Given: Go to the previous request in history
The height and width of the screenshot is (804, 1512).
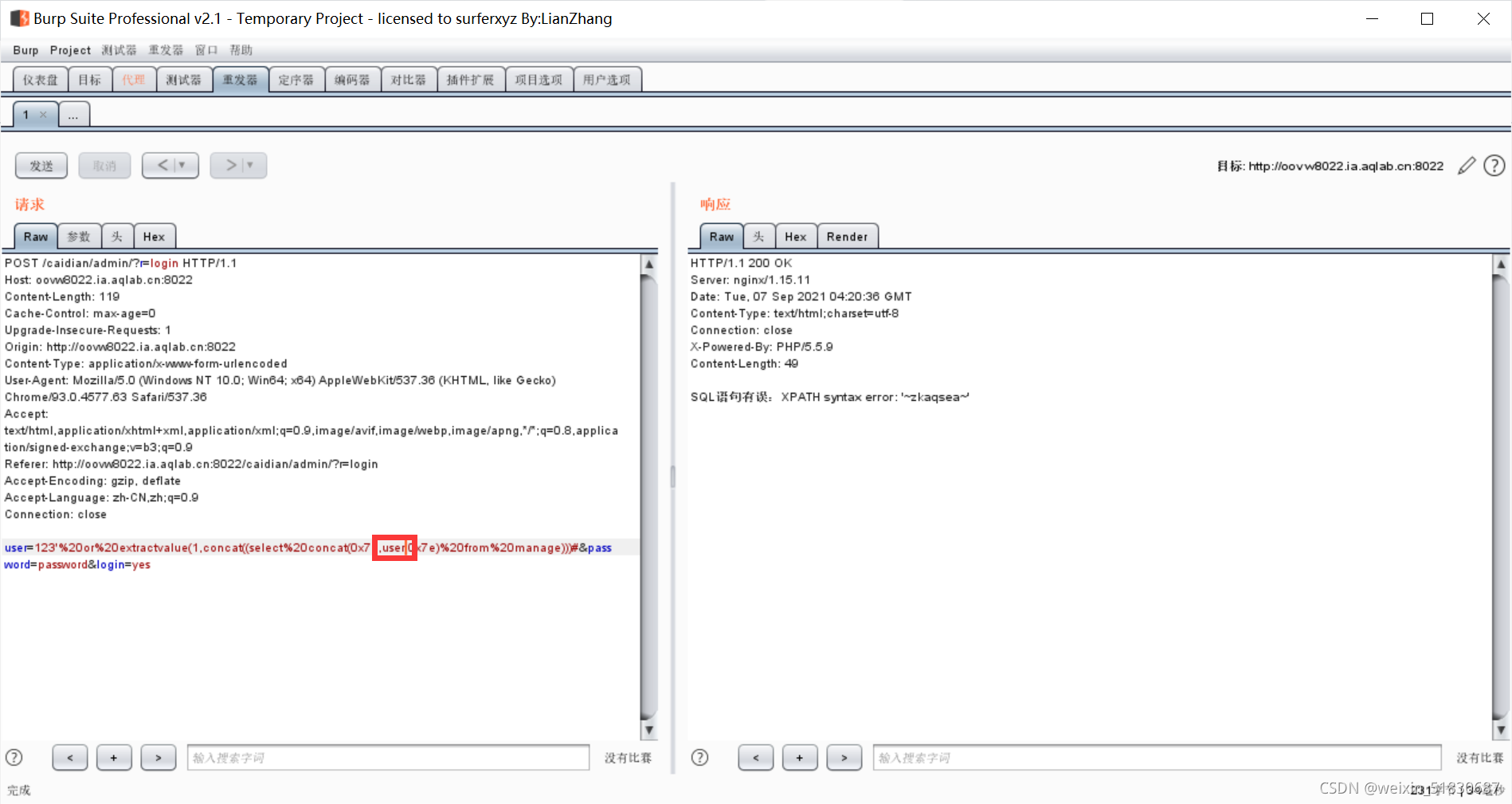Looking at the screenshot, I should (x=170, y=166).
